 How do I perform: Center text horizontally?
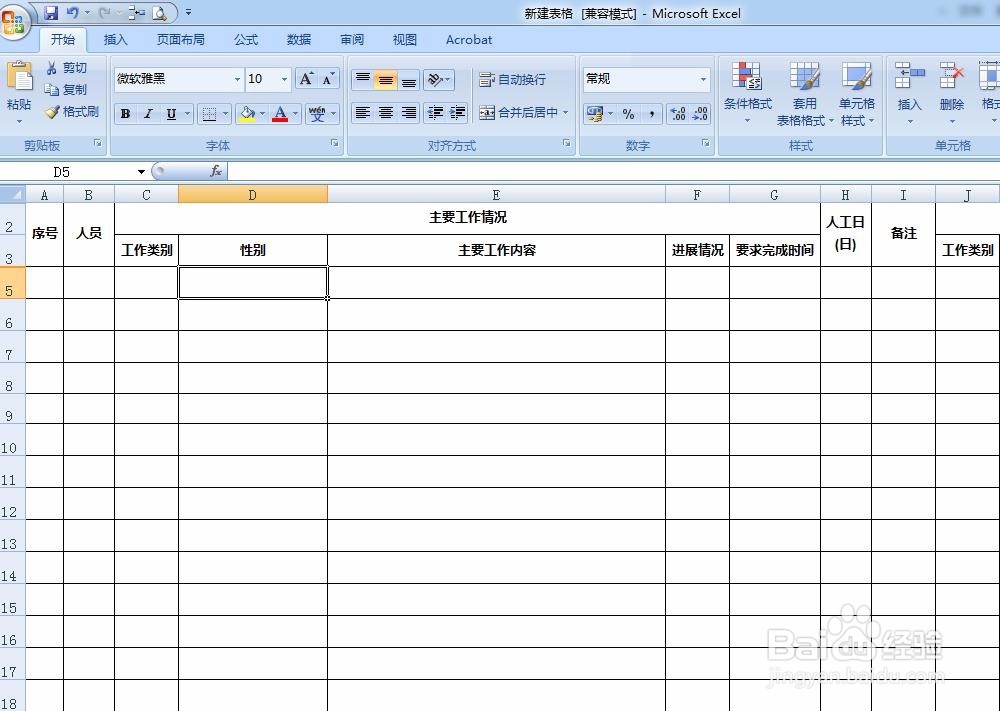tap(386, 113)
